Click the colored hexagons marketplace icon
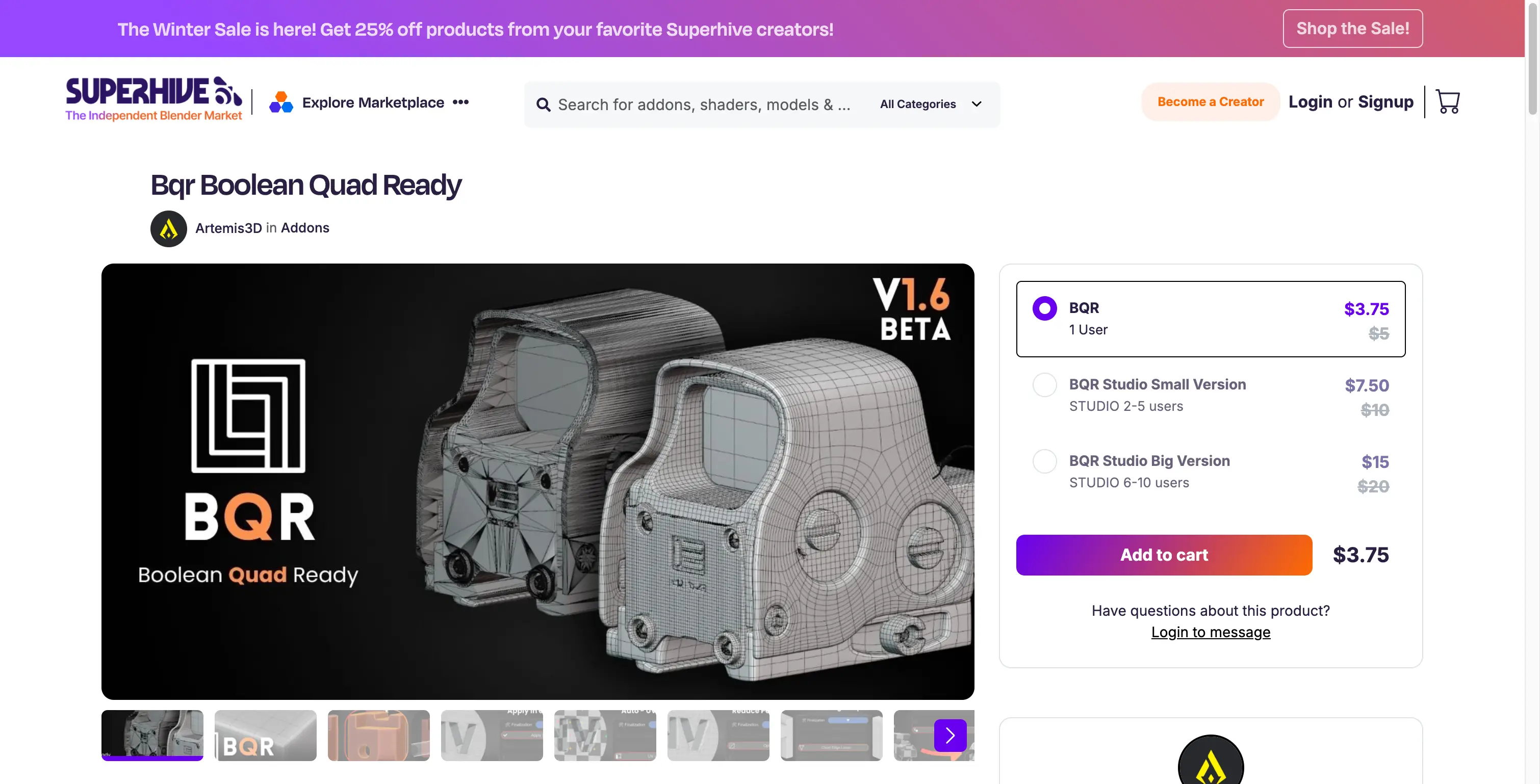 pos(281,103)
